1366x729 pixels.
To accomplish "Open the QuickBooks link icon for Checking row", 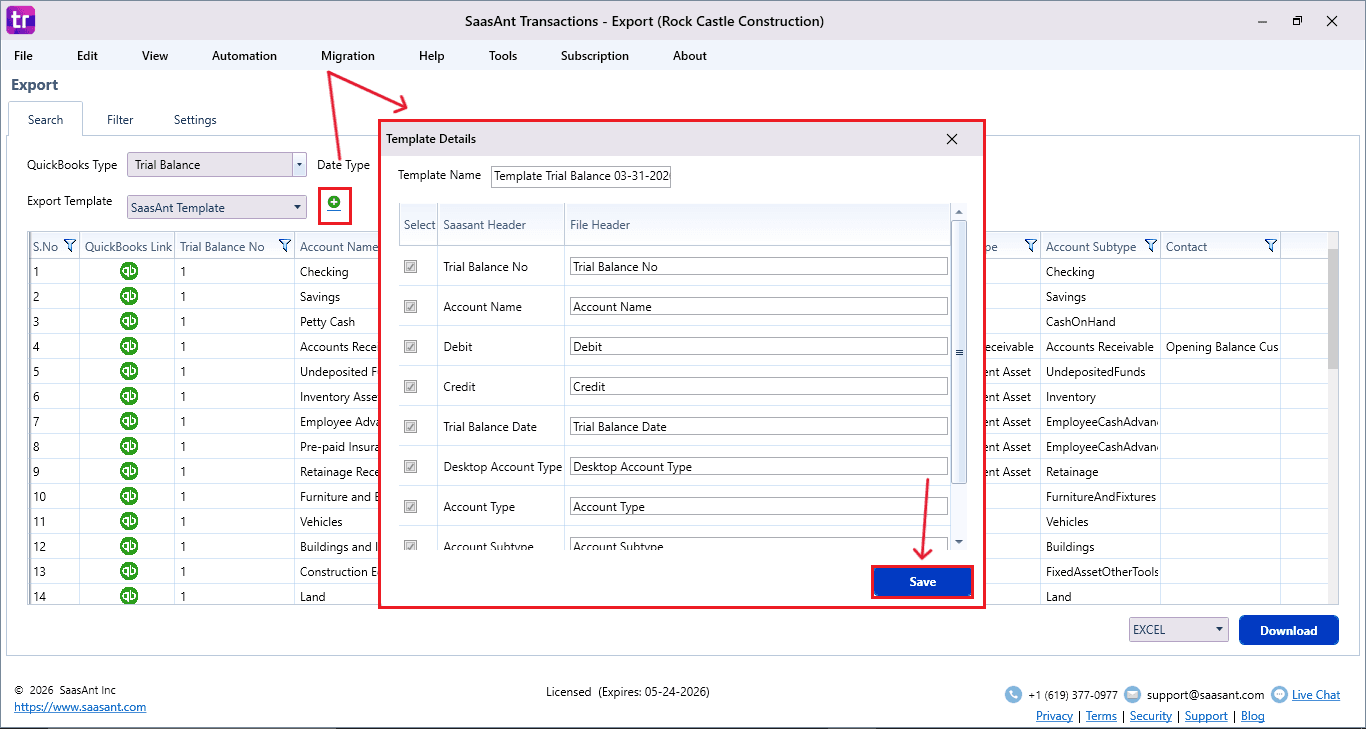I will 128,271.
